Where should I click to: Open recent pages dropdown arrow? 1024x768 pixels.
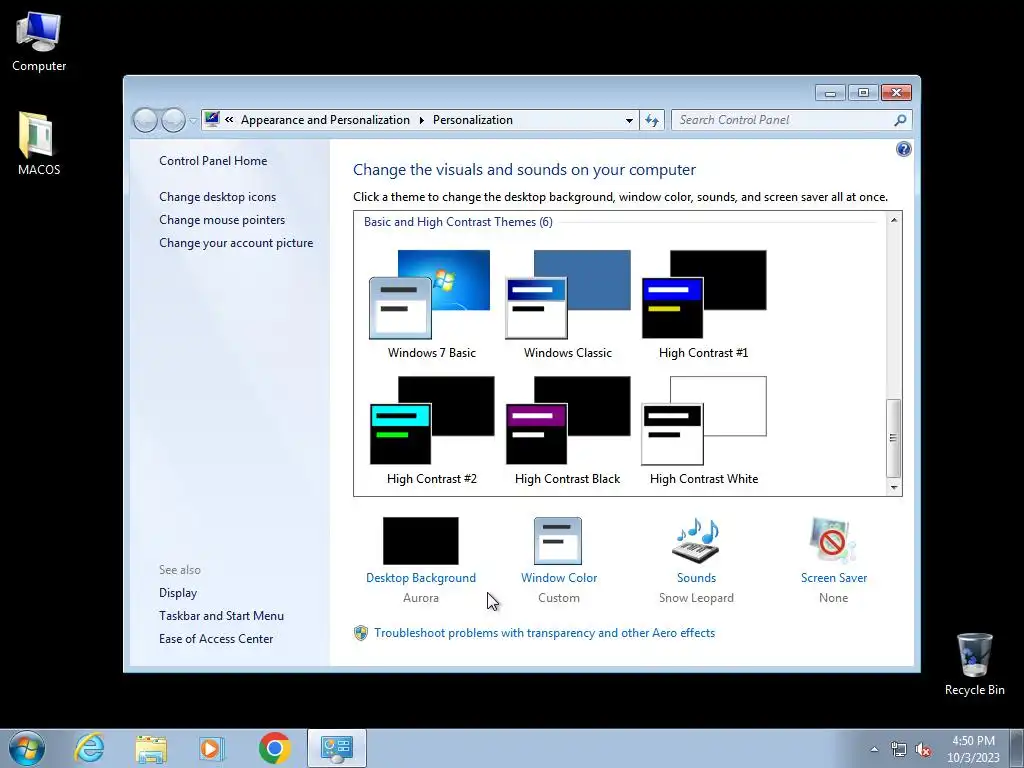193,121
